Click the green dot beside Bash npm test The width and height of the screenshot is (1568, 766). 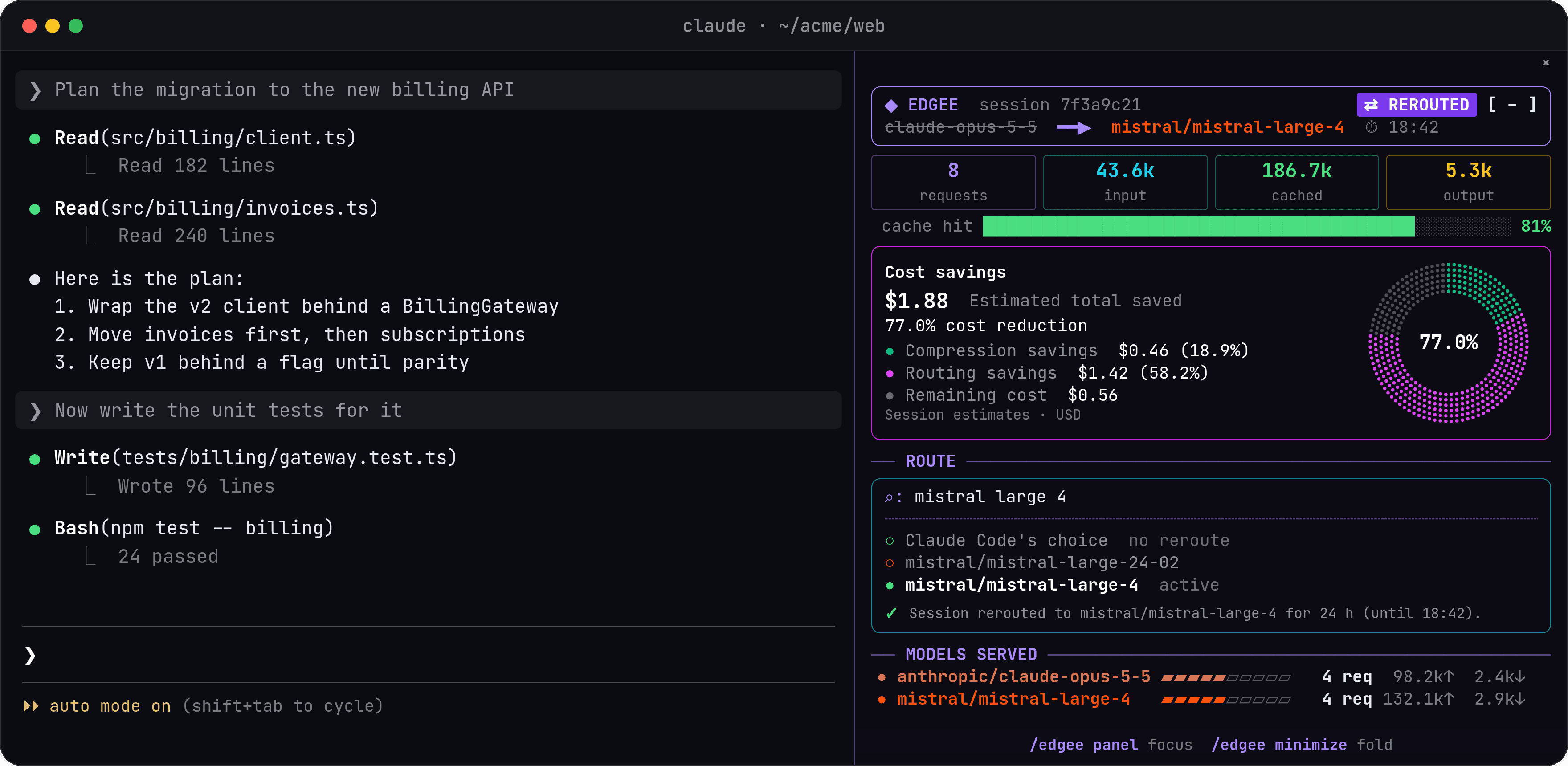pos(35,530)
